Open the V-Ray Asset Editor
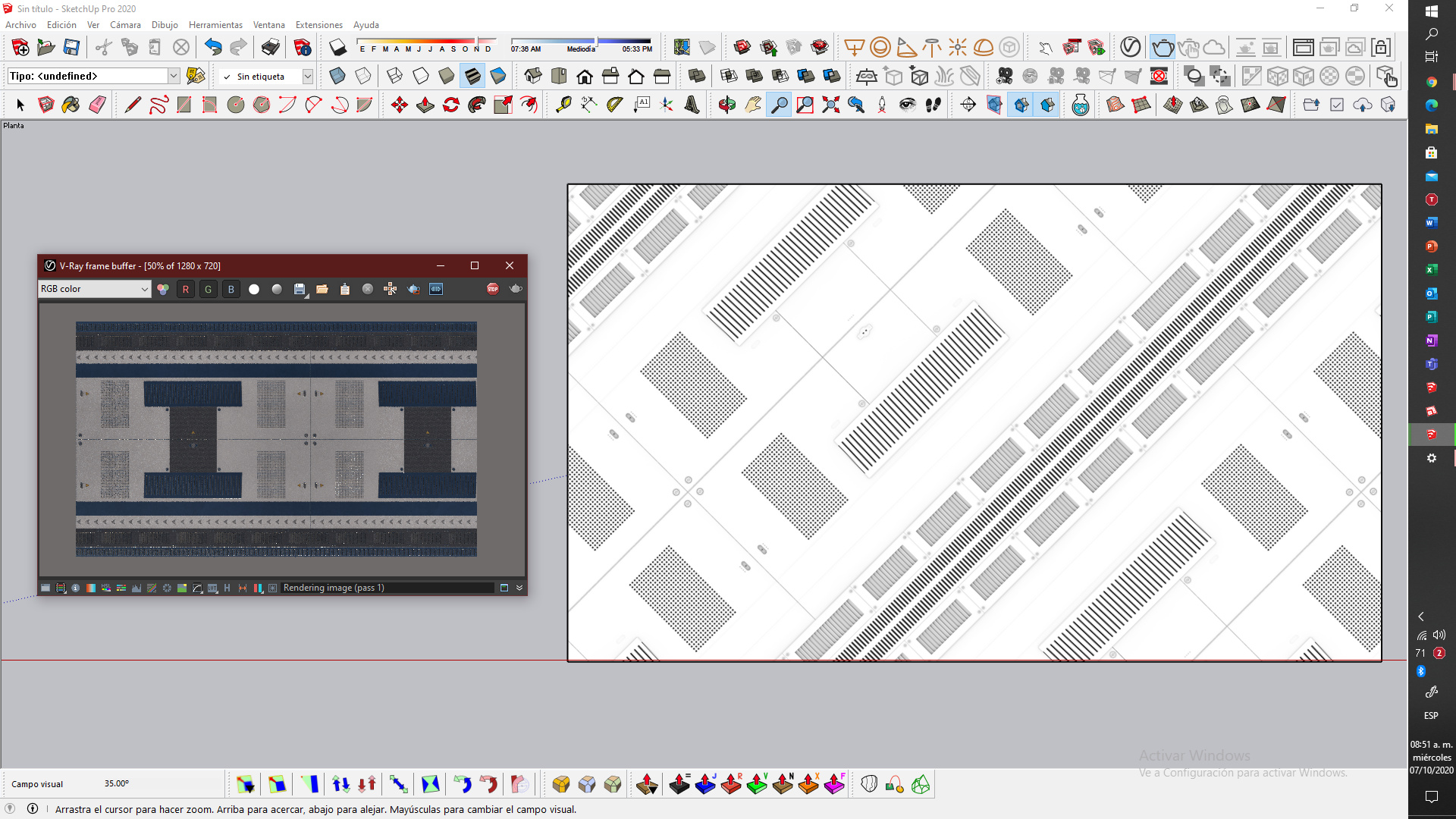This screenshot has height=819, width=1456. (1131, 47)
